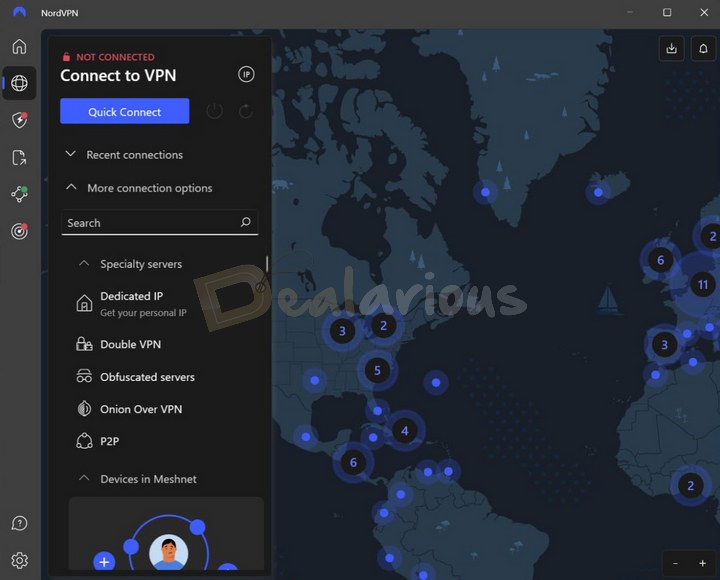The width and height of the screenshot is (720, 580).
Task: Choose Onion Over VPN option
Action: point(140,409)
